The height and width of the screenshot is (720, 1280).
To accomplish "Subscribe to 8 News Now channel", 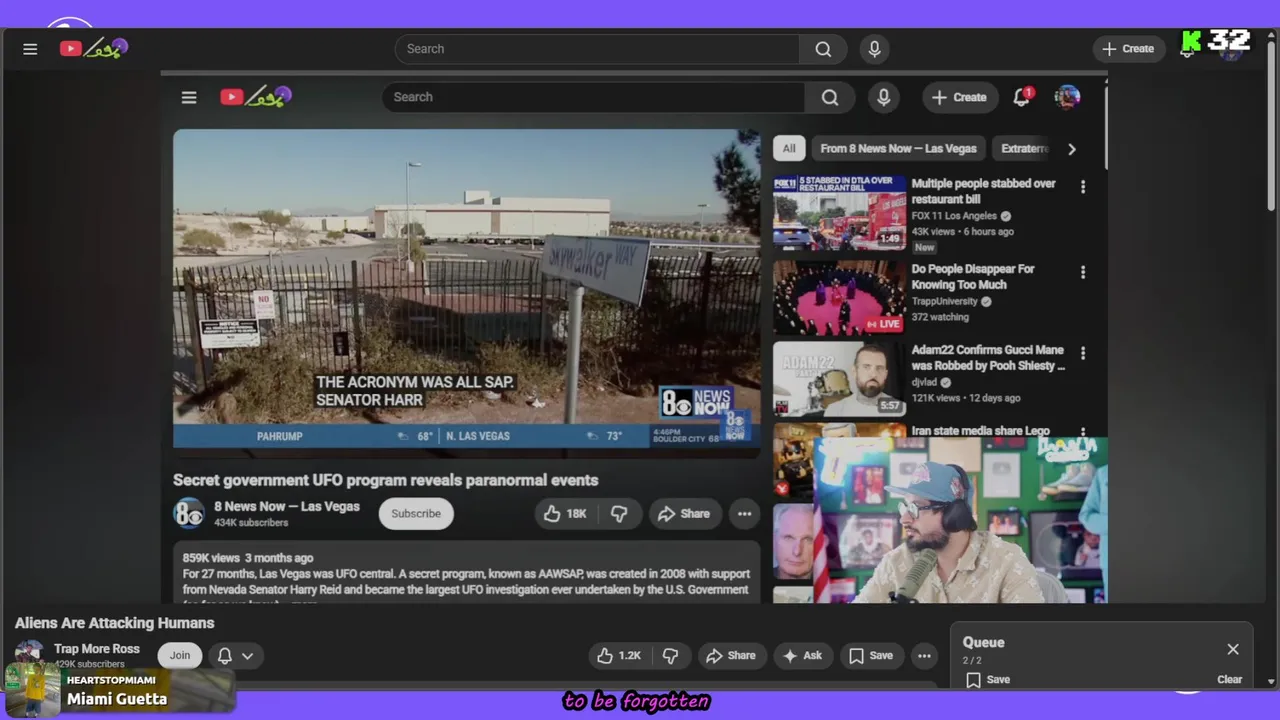I will tap(416, 514).
